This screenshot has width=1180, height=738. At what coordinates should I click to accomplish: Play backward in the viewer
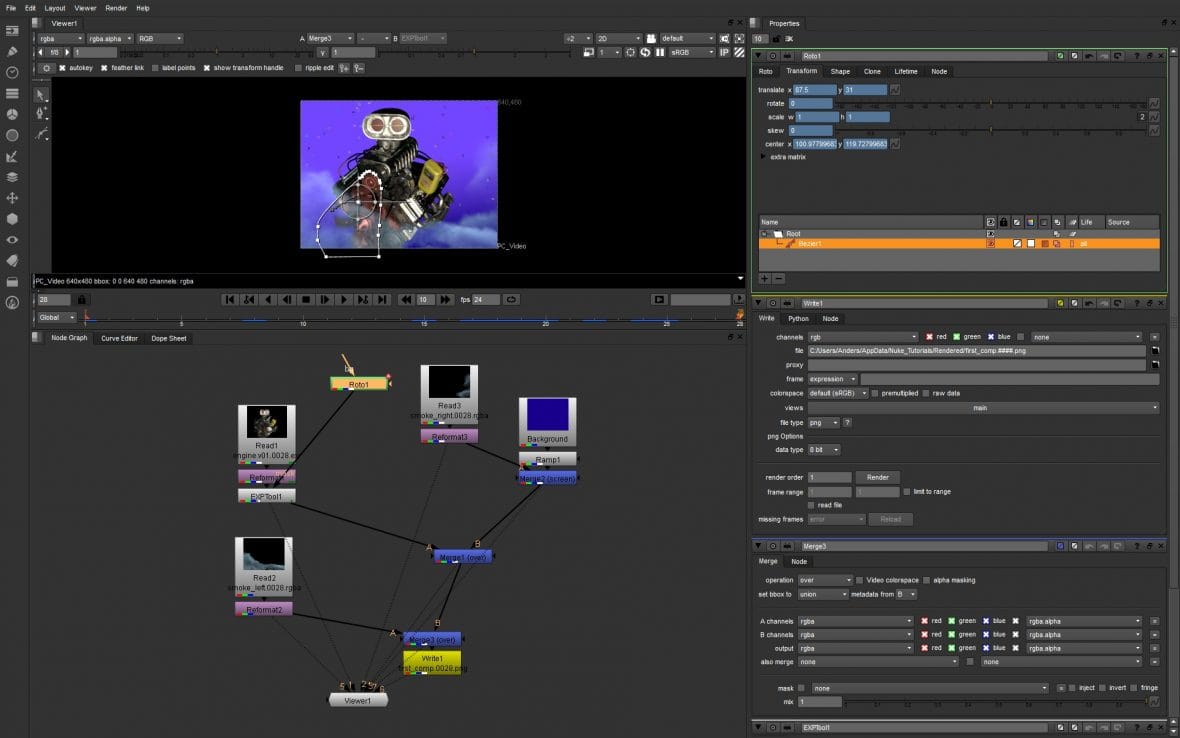[x=268, y=299]
